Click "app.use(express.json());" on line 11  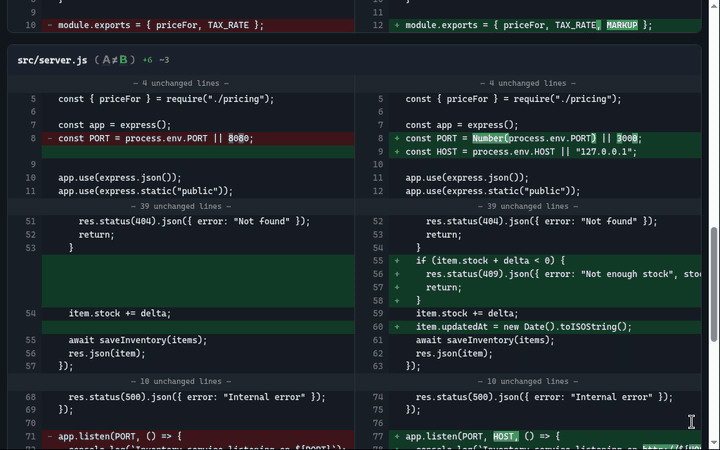[467, 178]
